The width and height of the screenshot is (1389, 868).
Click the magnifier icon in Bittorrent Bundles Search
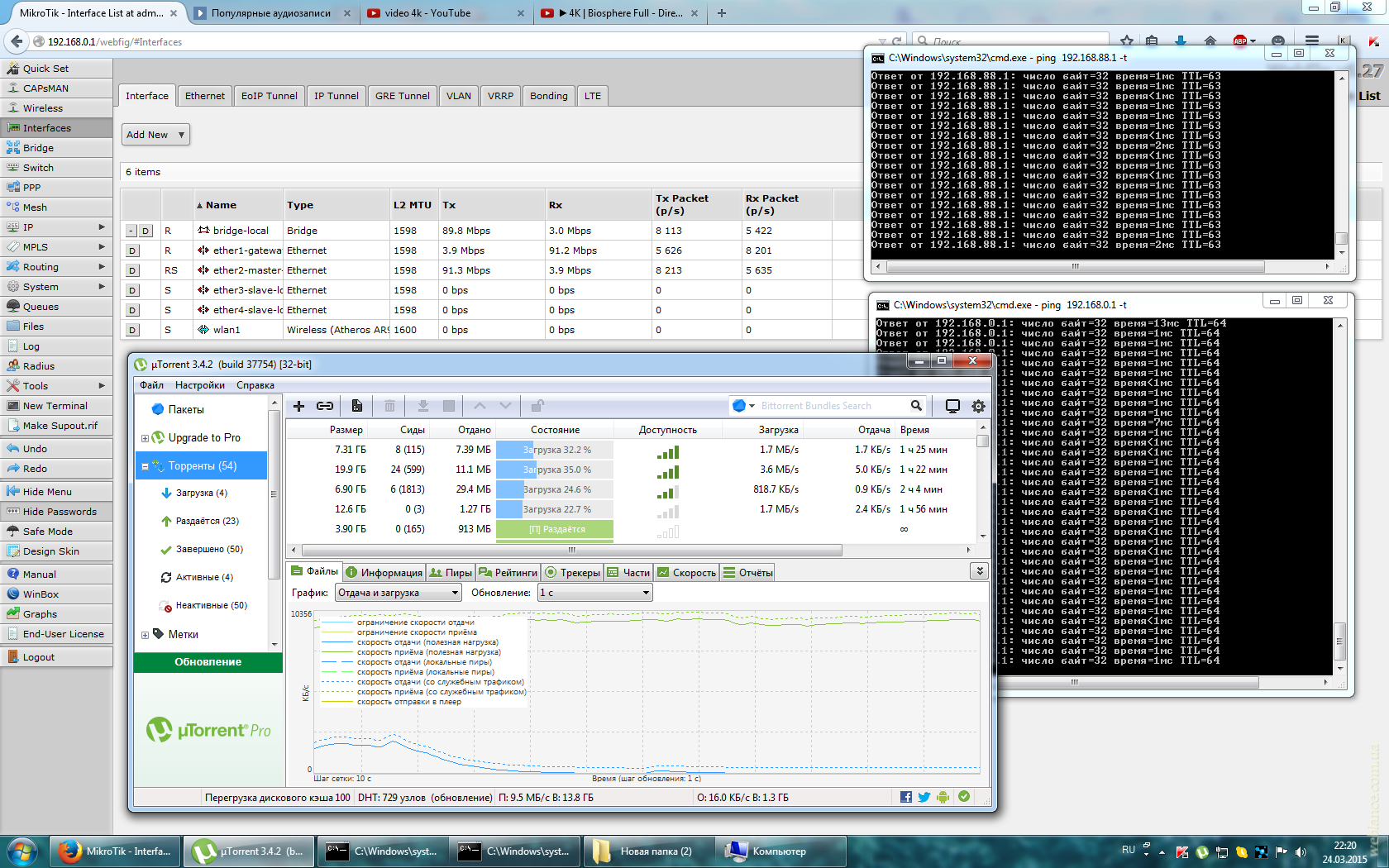tap(916, 406)
